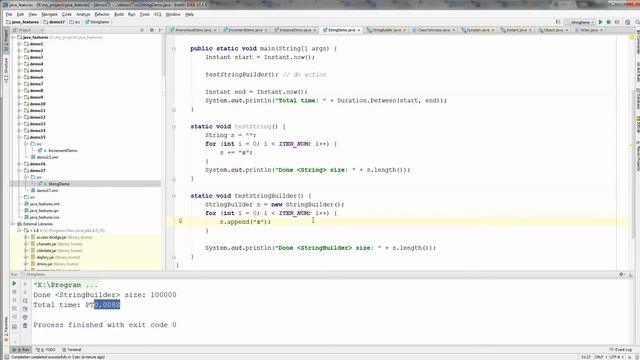Collapse the demo17 folder in project tree
The image size is (640, 360).
[x=19, y=170]
